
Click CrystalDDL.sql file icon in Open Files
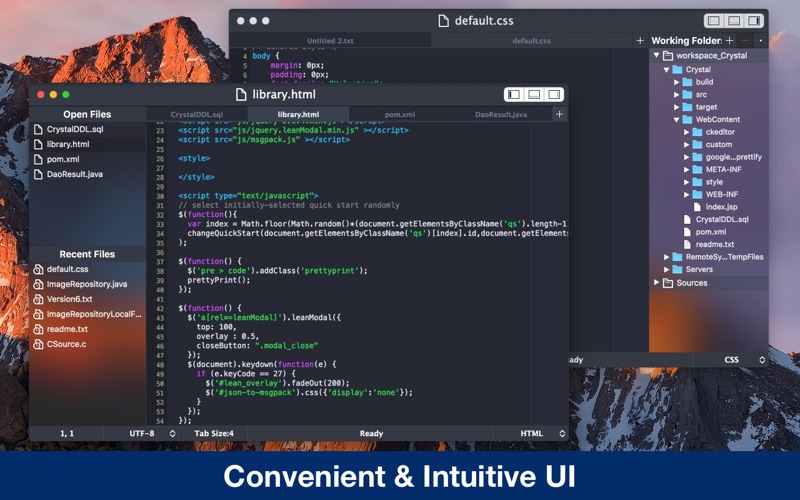[x=38, y=130]
